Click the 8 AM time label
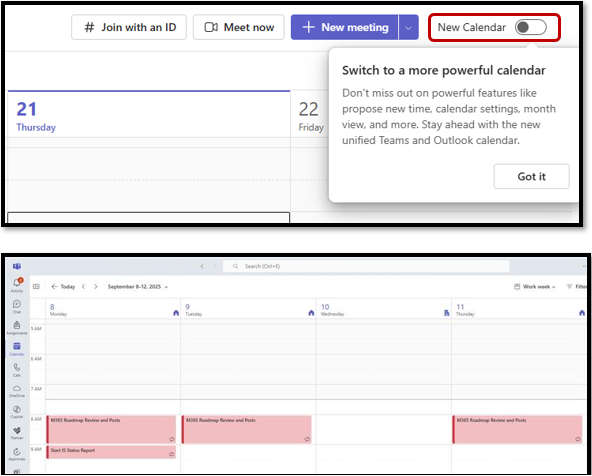592x476 pixels. click(36, 419)
